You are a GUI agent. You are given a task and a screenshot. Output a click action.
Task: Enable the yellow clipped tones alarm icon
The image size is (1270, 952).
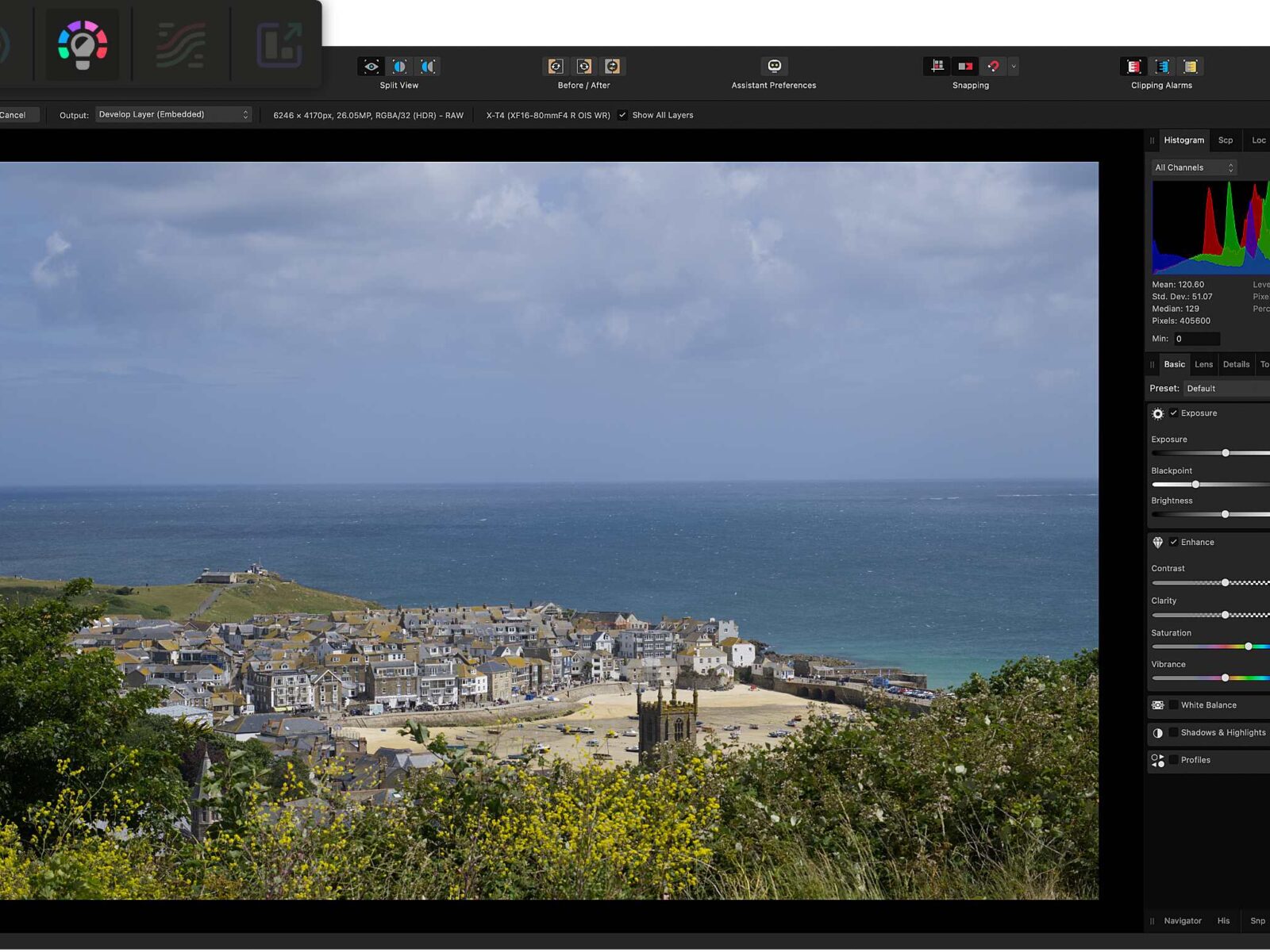pos(1190,67)
